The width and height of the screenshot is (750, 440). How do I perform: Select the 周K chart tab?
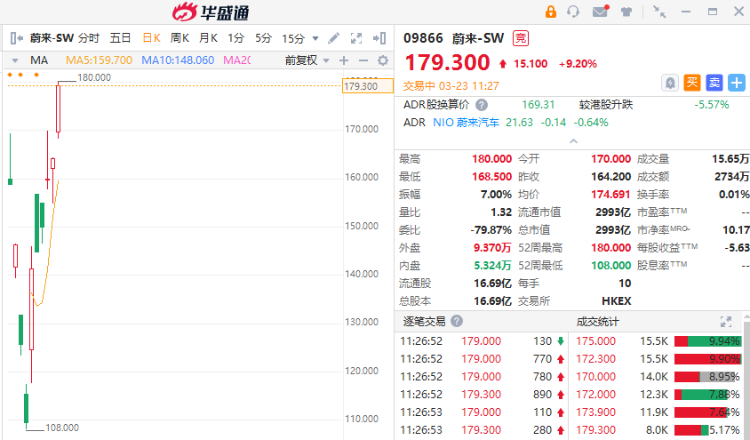pos(180,38)
